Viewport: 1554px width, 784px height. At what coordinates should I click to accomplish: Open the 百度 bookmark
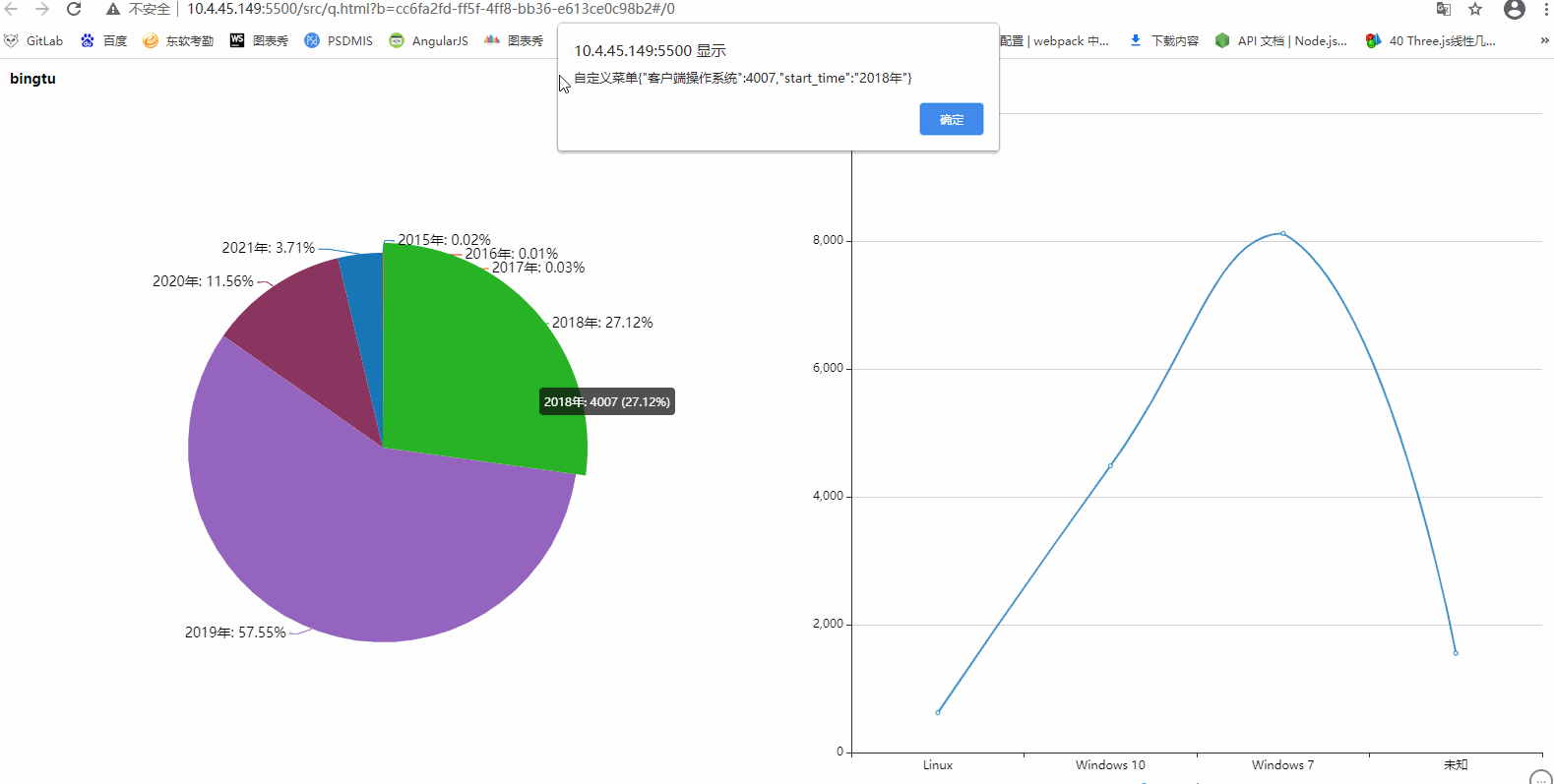pos(104,40)
